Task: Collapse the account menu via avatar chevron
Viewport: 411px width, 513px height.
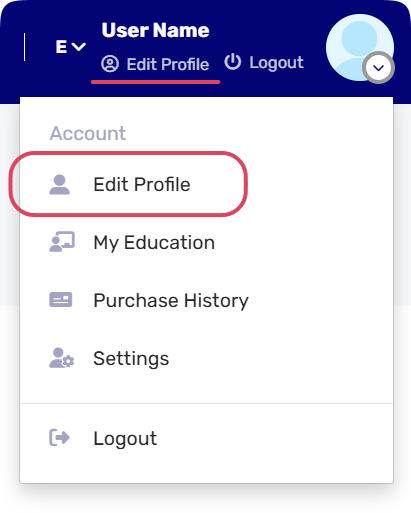Action: coord(378,68)
